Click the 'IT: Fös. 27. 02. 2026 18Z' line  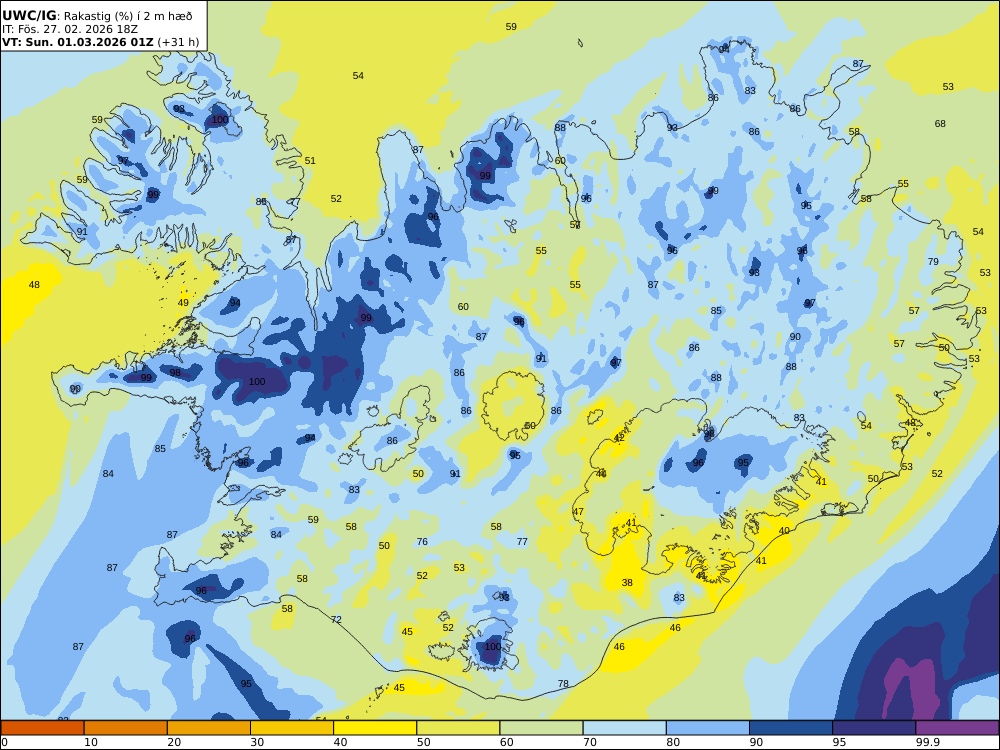pyautogui.click(x=70, y=29)
